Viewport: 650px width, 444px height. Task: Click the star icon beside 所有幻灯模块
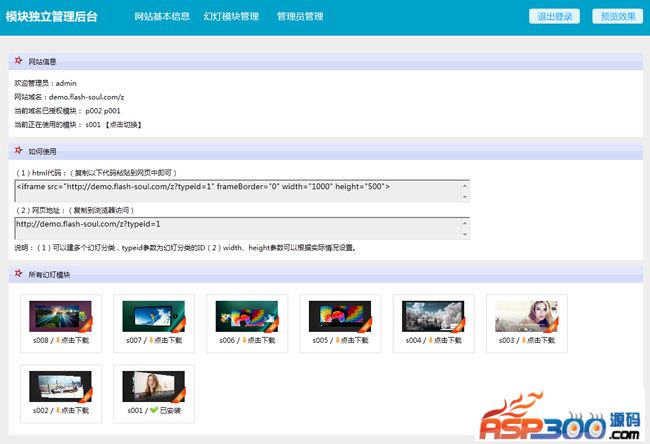18,273
